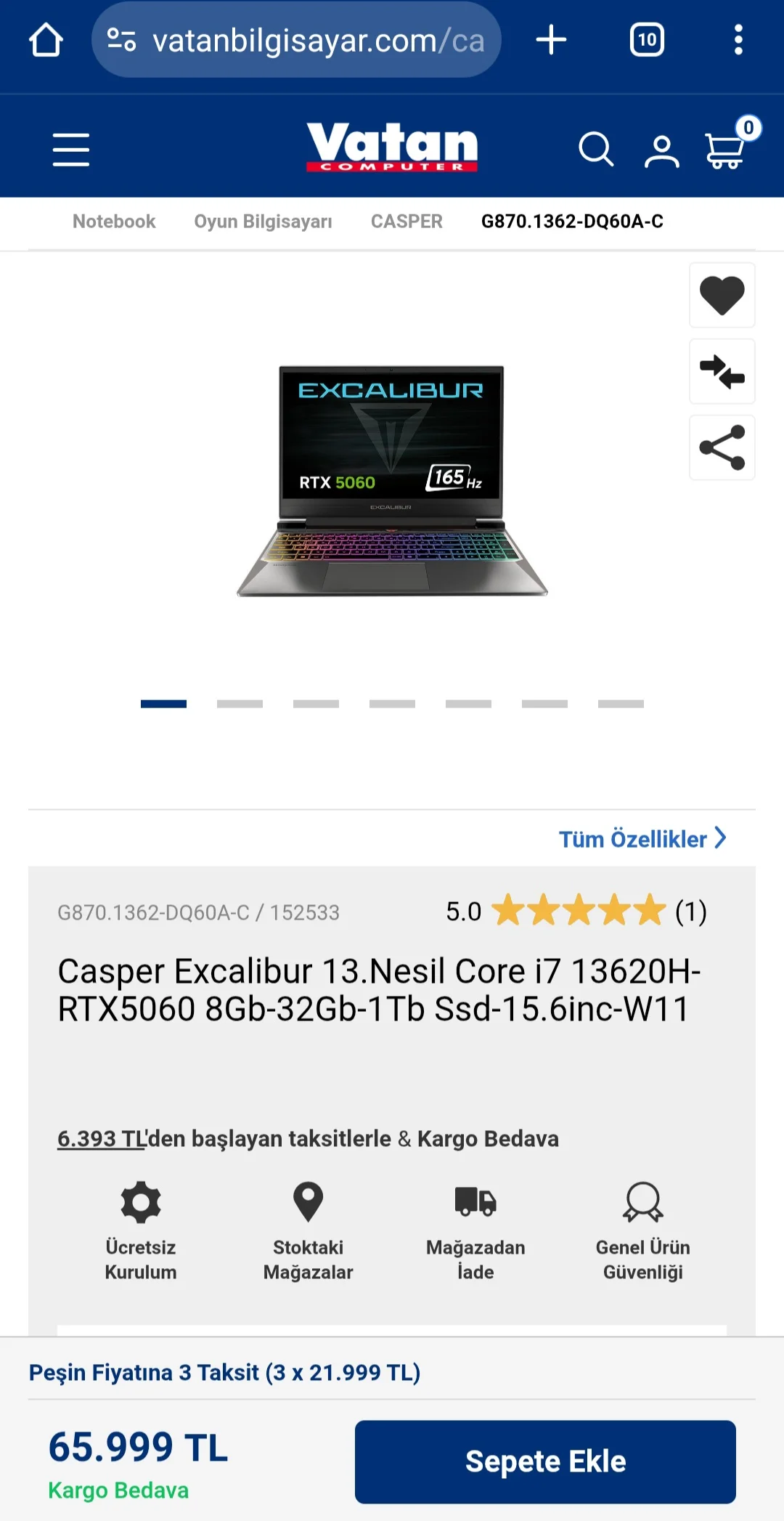The image size is (784, 1521).
Task: Tap the Excalibur laptop product image
Action: point(392,481)
